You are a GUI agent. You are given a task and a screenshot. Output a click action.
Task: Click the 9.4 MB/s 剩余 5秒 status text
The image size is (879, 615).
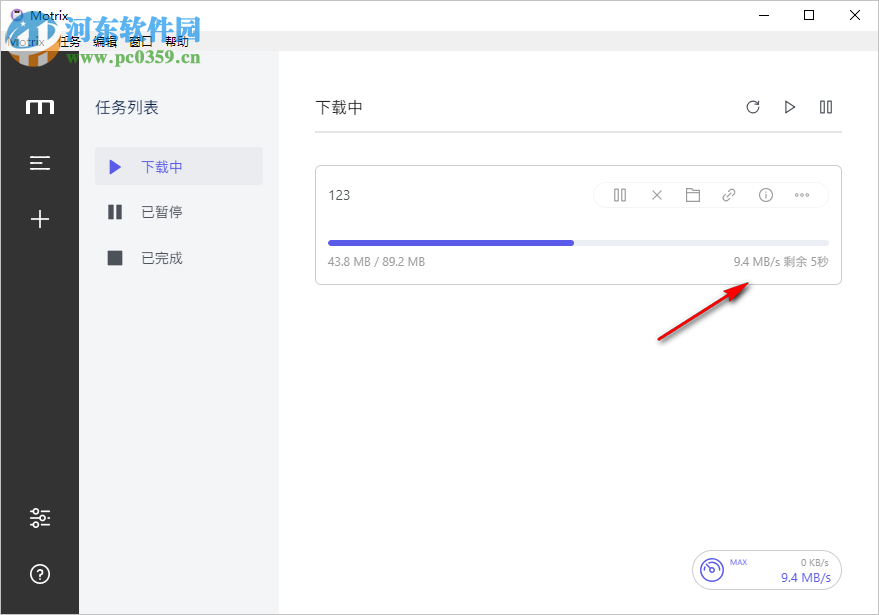(781, 262)
